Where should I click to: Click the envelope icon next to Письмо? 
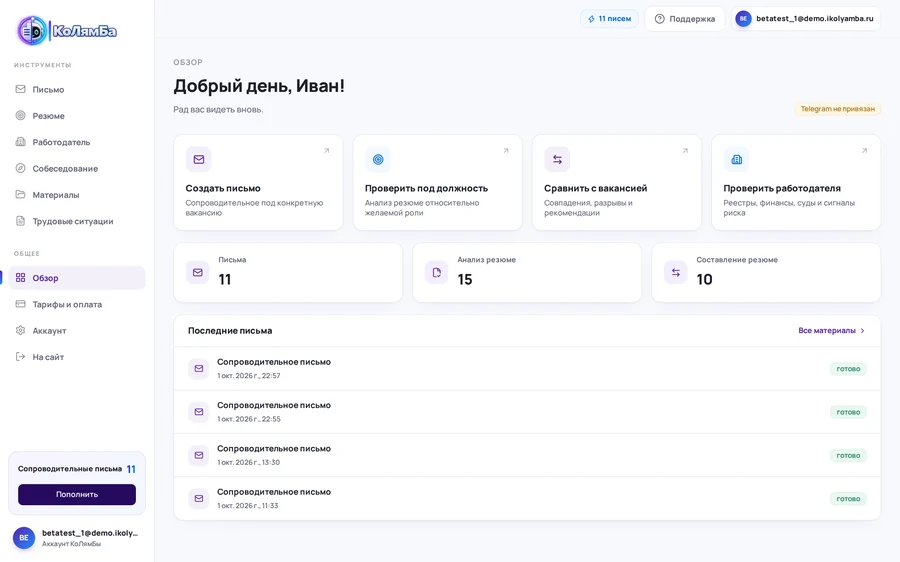coord(21,89)
